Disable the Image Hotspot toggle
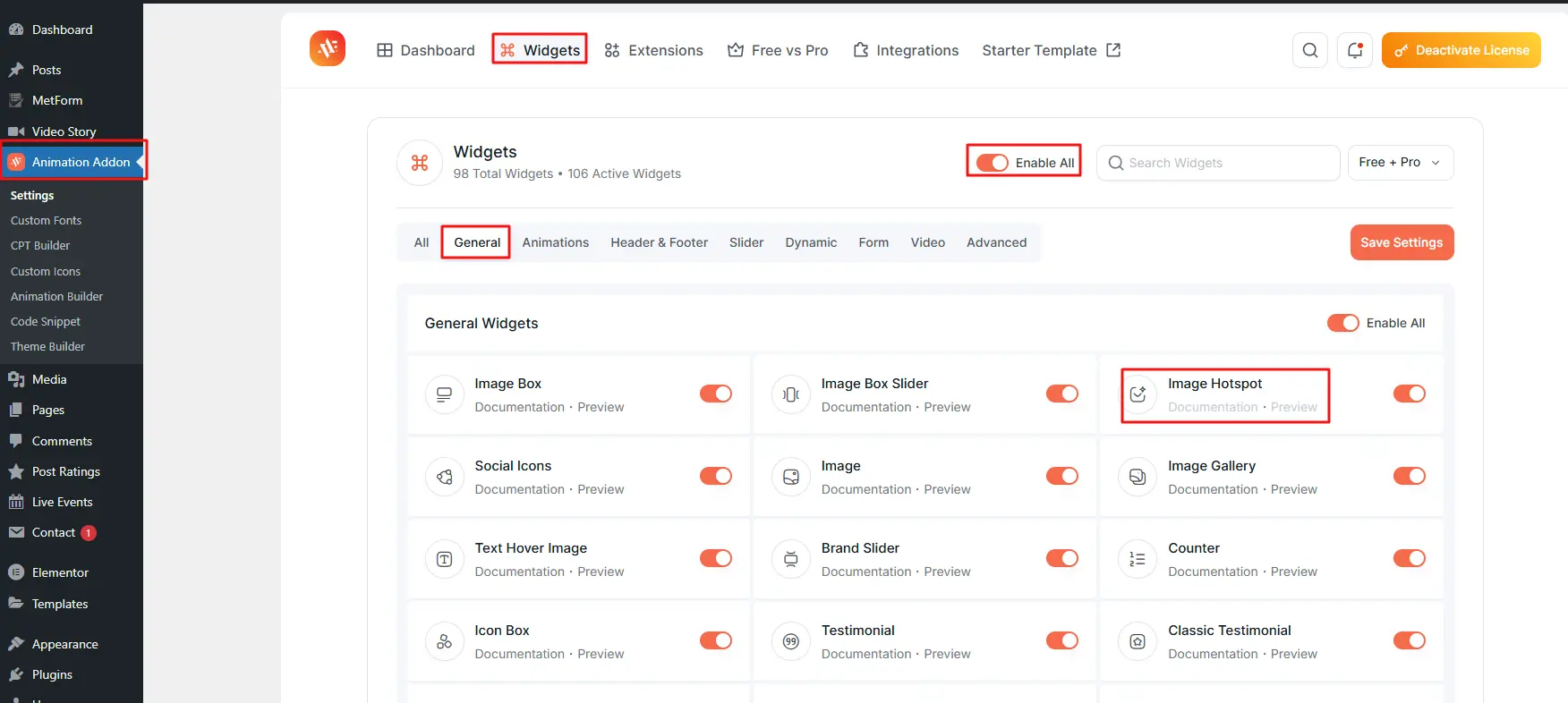 (x=1410, y=394)
